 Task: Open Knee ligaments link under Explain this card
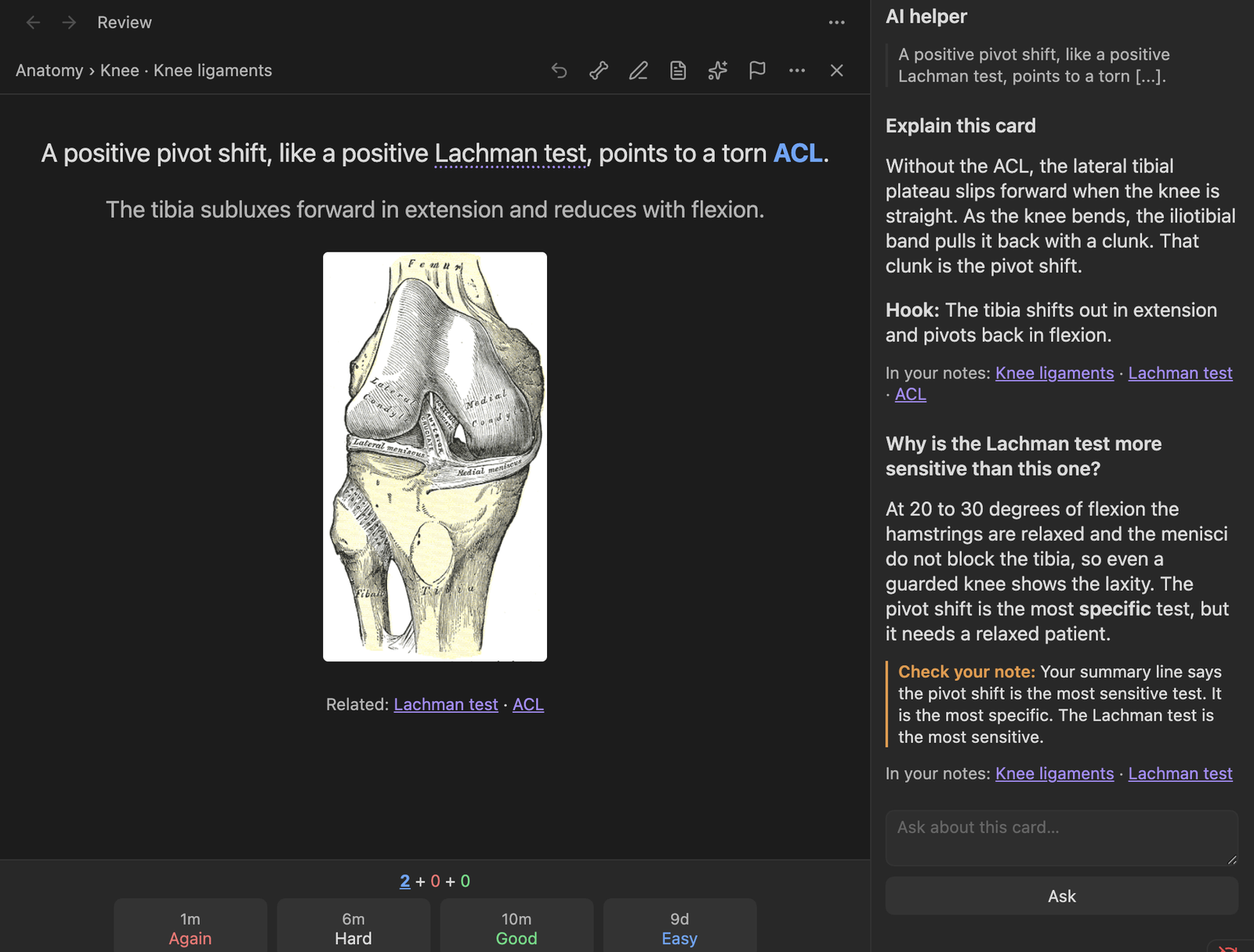point(1054,373)
